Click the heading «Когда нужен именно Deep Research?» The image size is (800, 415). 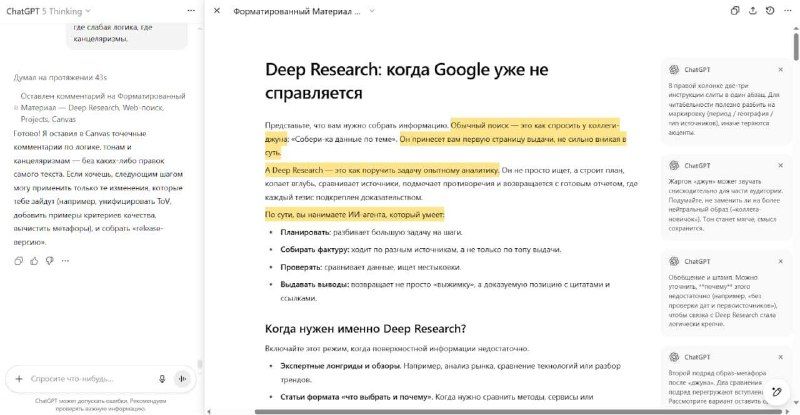365,329
